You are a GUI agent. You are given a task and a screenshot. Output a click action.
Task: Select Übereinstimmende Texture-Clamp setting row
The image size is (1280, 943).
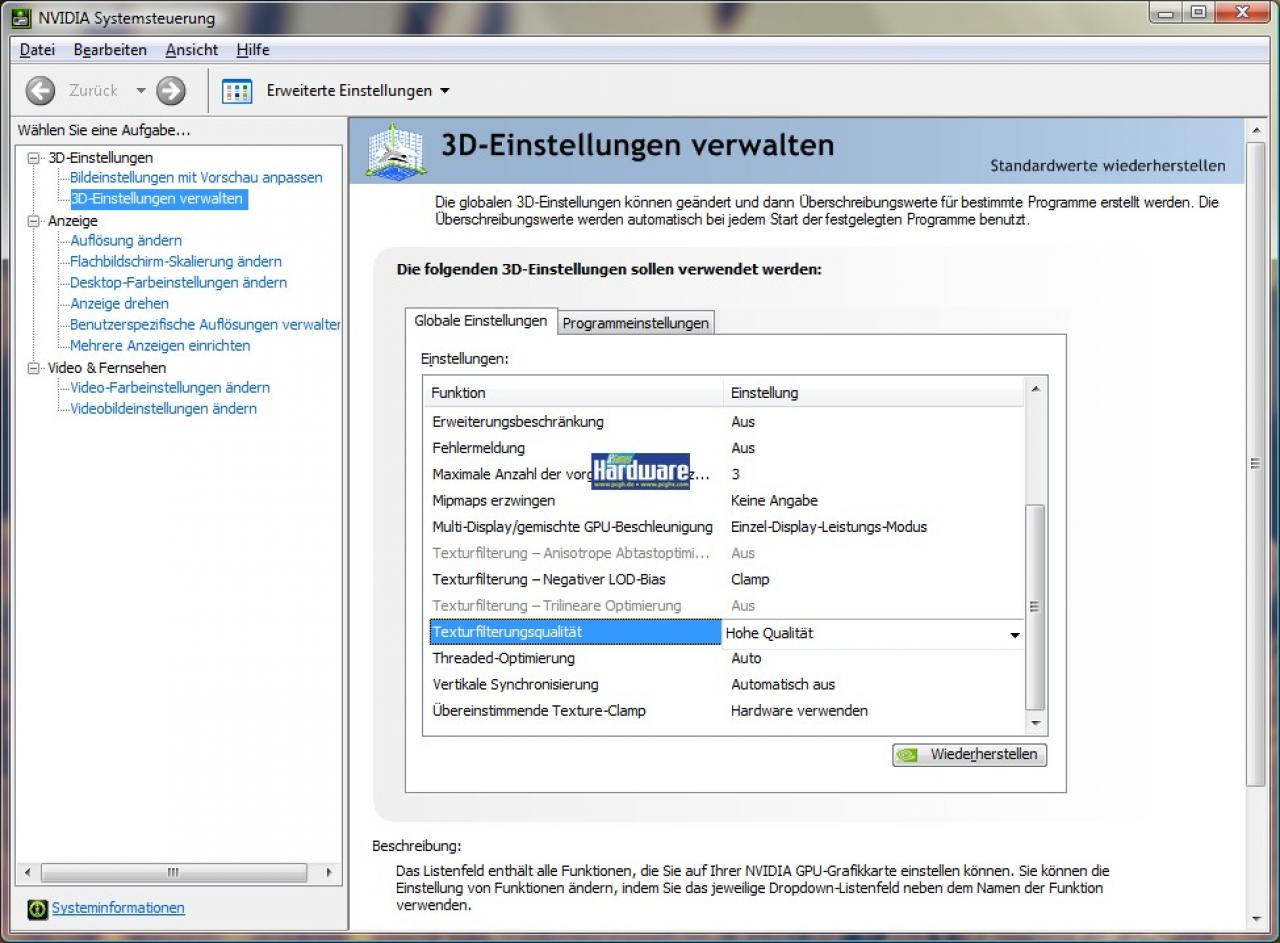click(725, 711)
